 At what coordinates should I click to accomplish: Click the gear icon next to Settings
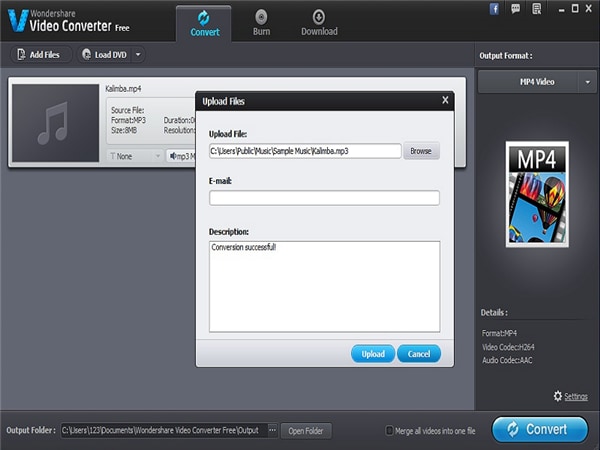558,396
